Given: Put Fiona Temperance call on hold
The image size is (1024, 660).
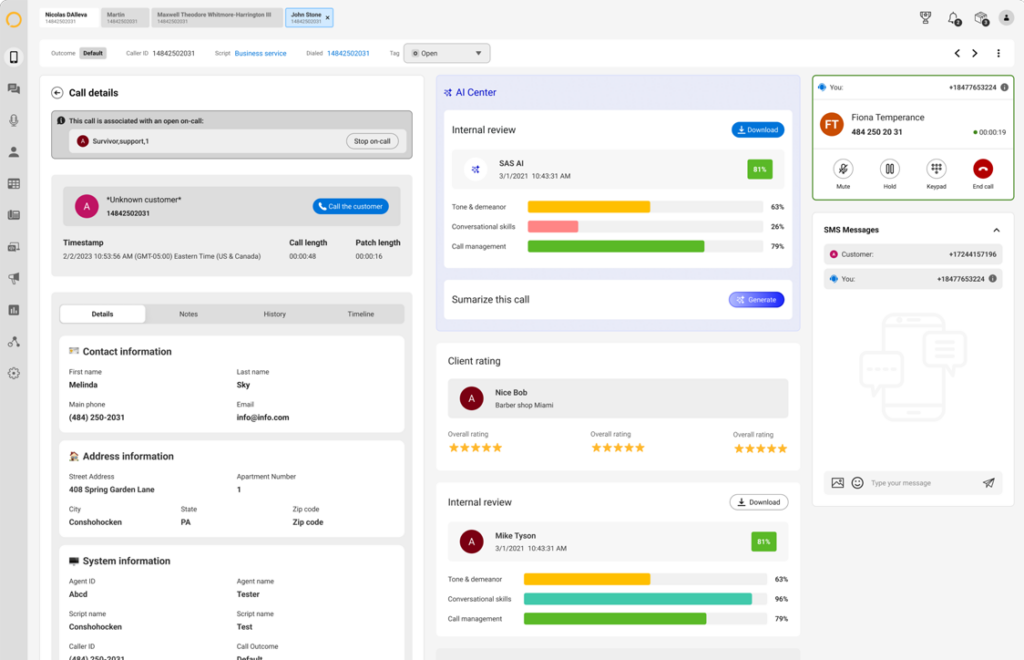Looking at the screenshot, I should 889,169.
